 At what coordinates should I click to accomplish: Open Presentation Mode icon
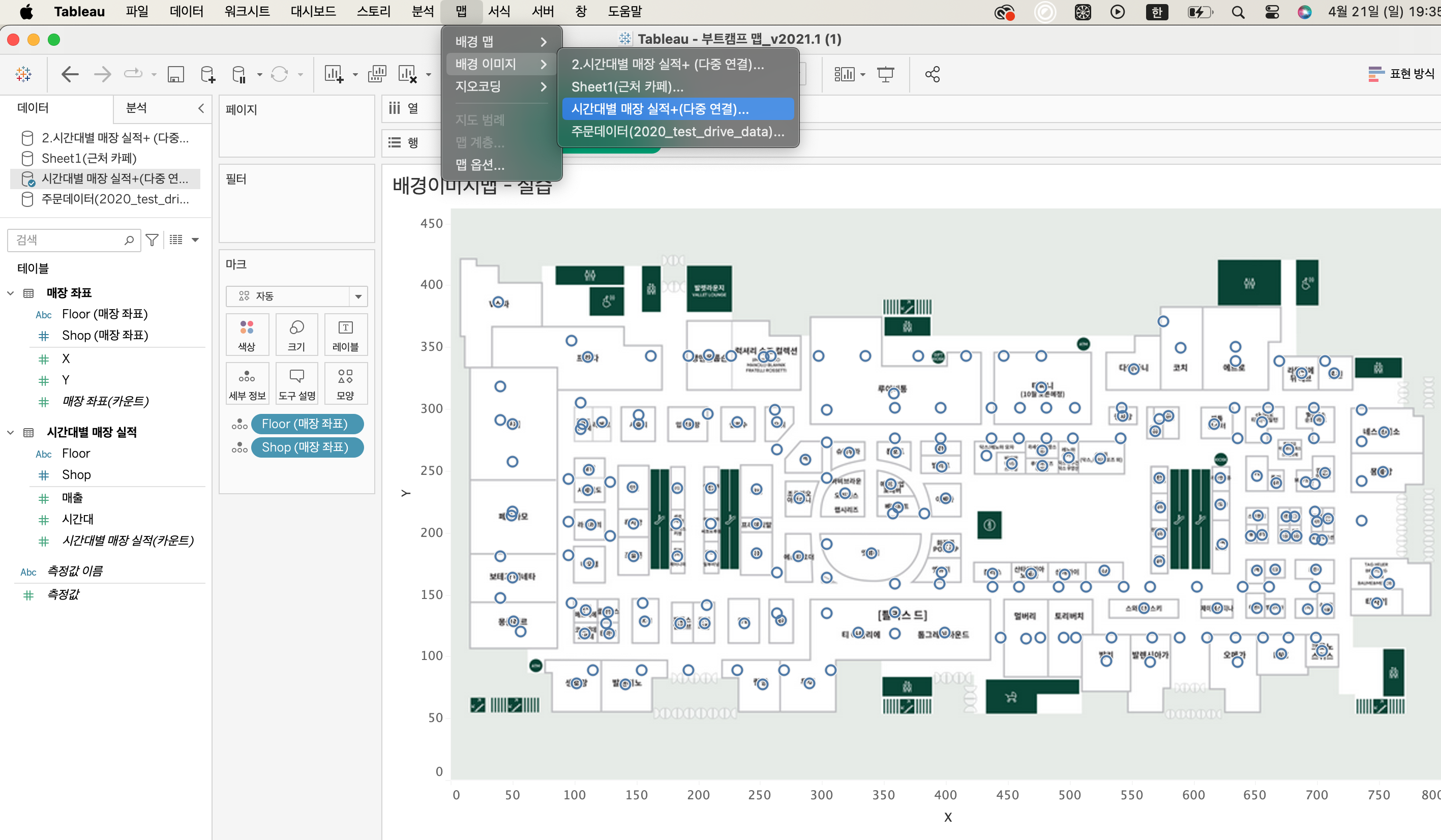coord(885,74)
